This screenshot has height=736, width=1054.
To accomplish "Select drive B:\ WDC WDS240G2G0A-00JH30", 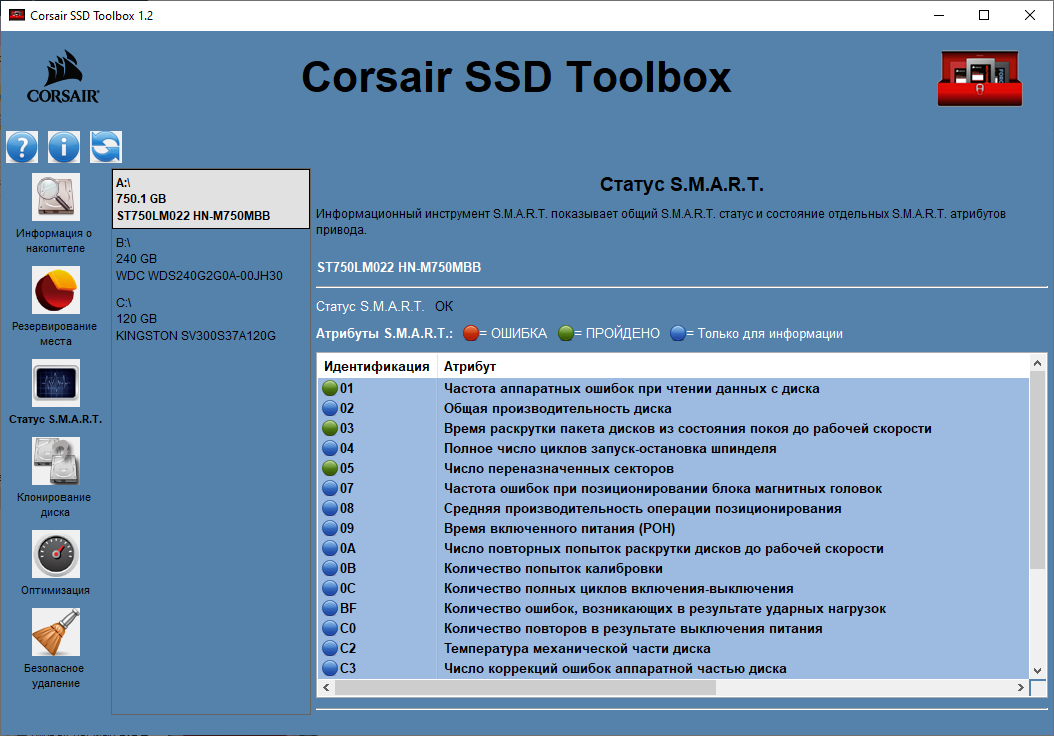I will point(211,259).
